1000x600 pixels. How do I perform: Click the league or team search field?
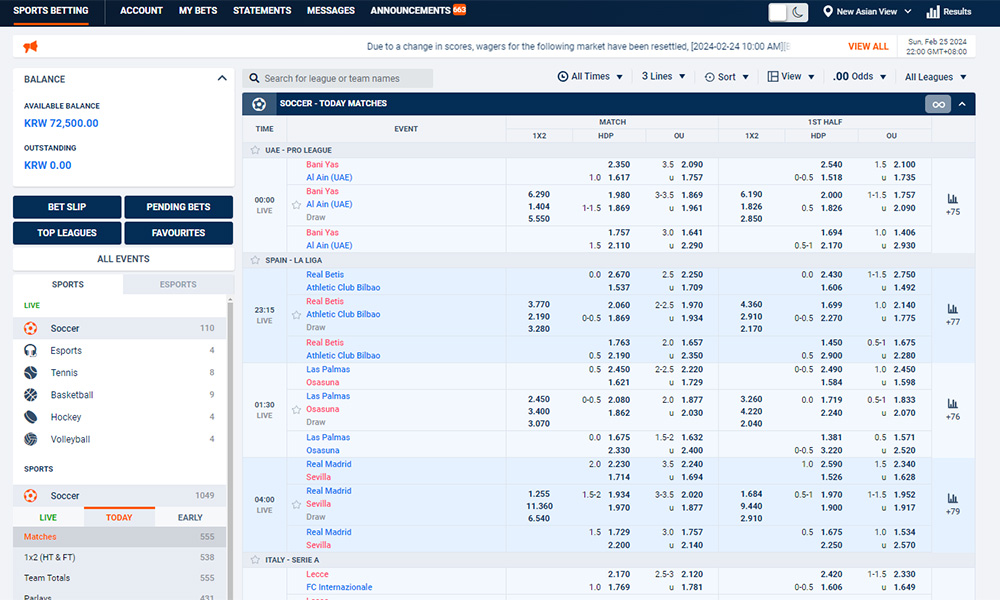[340, 78]
